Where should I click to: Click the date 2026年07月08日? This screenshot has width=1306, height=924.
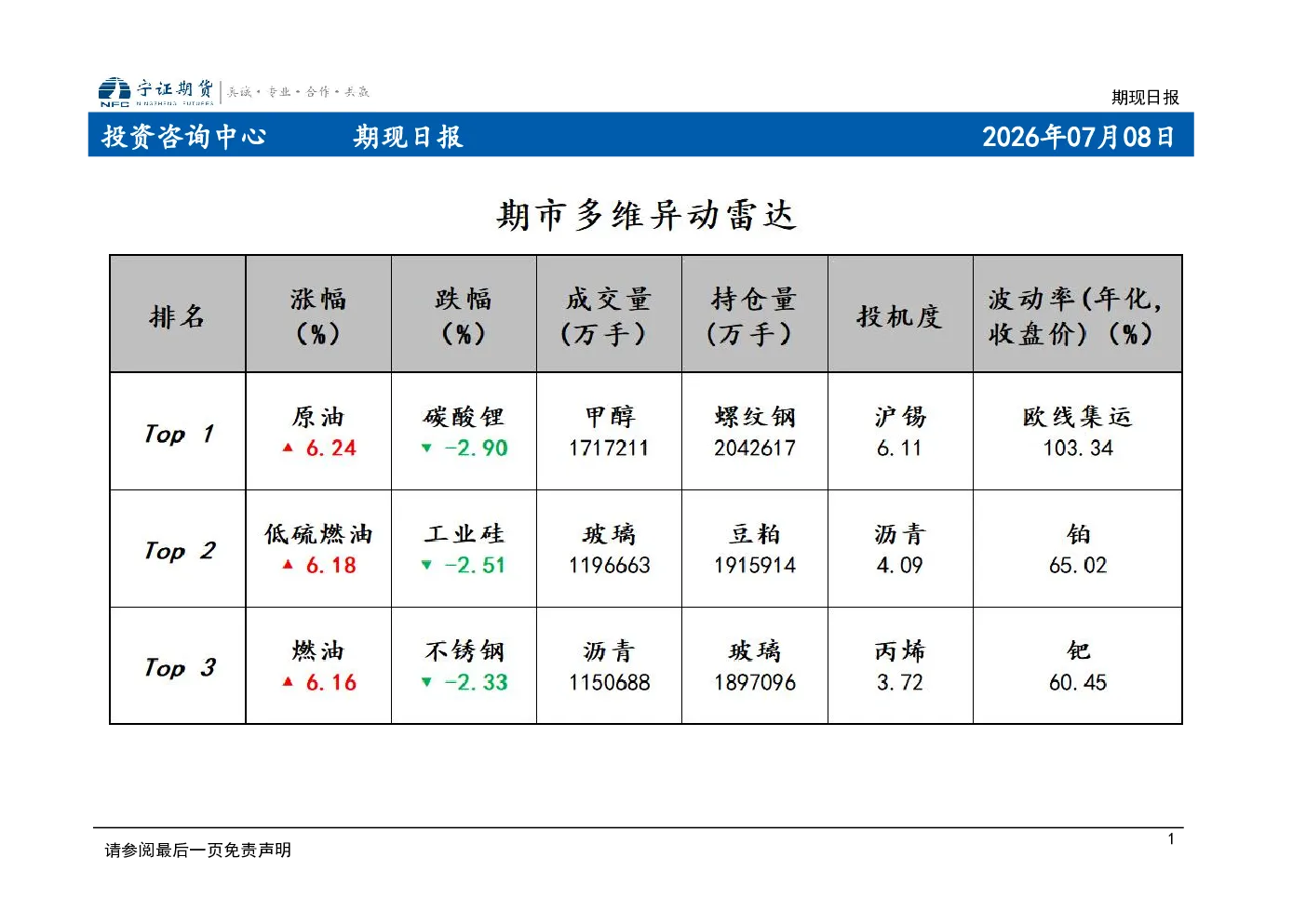point(1078,137)
